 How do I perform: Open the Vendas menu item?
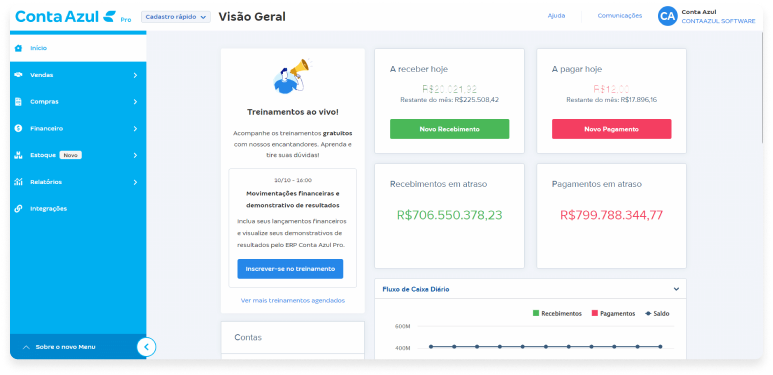[x=78, y=75]
